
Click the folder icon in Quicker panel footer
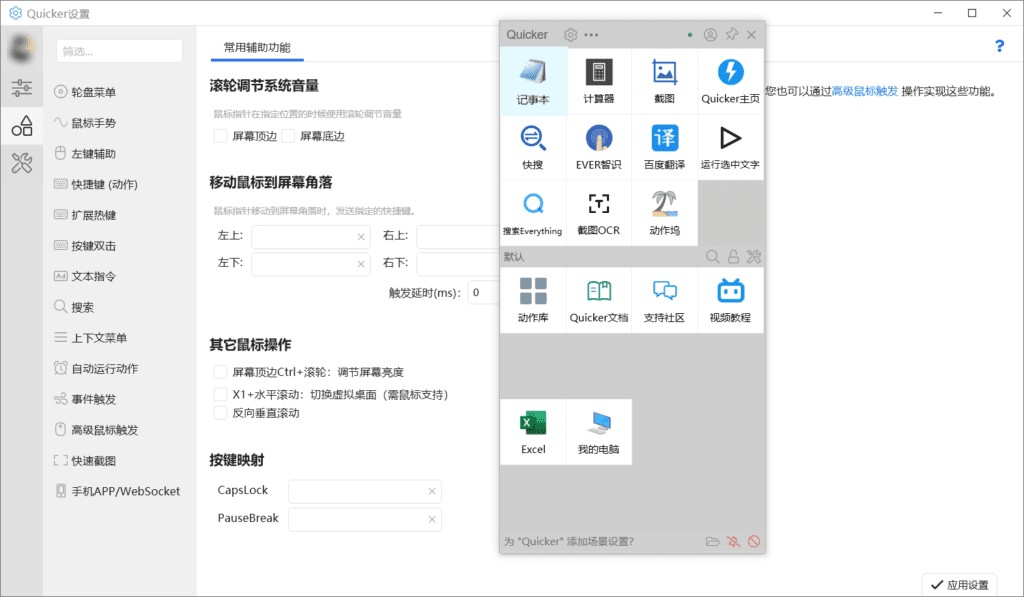(x=712, y=541)
